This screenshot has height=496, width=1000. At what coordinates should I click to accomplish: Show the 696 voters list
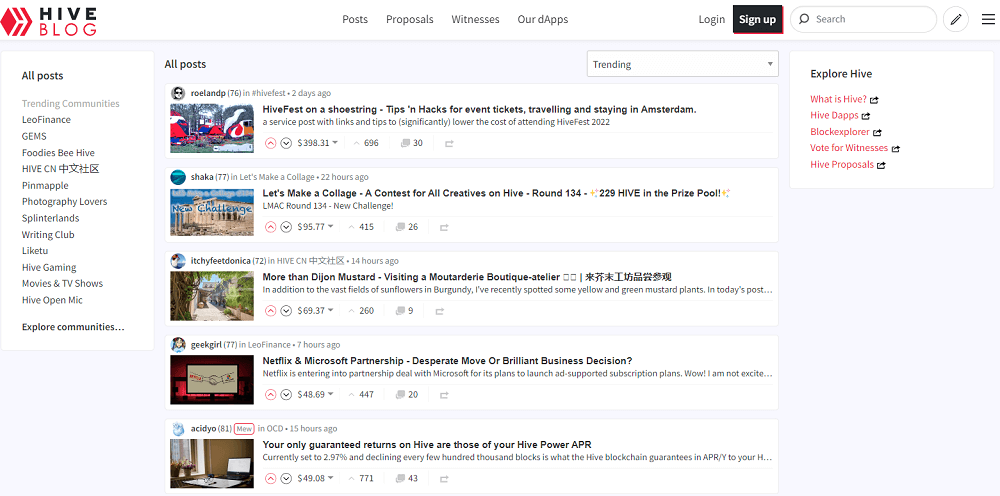click(x=365, y=143)
